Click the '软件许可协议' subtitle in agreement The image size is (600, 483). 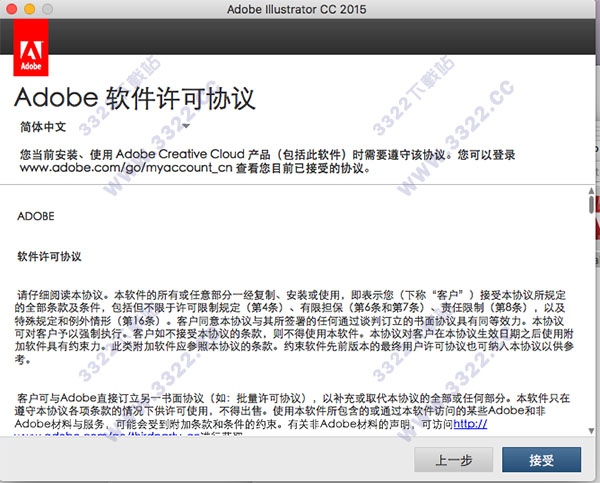49,256
